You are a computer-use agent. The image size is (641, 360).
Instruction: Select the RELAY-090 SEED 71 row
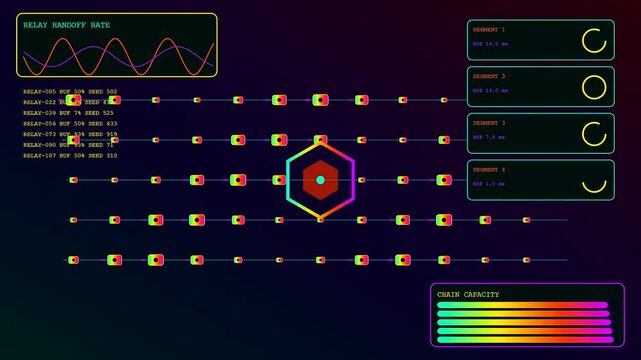pyautogui.click(x=68, y=145)
